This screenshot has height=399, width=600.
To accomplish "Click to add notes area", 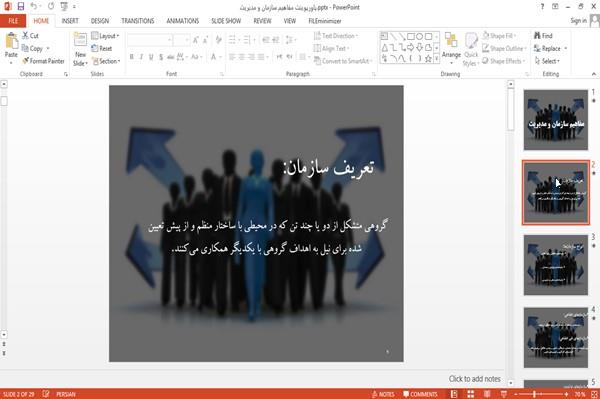I will click(474, 379).
